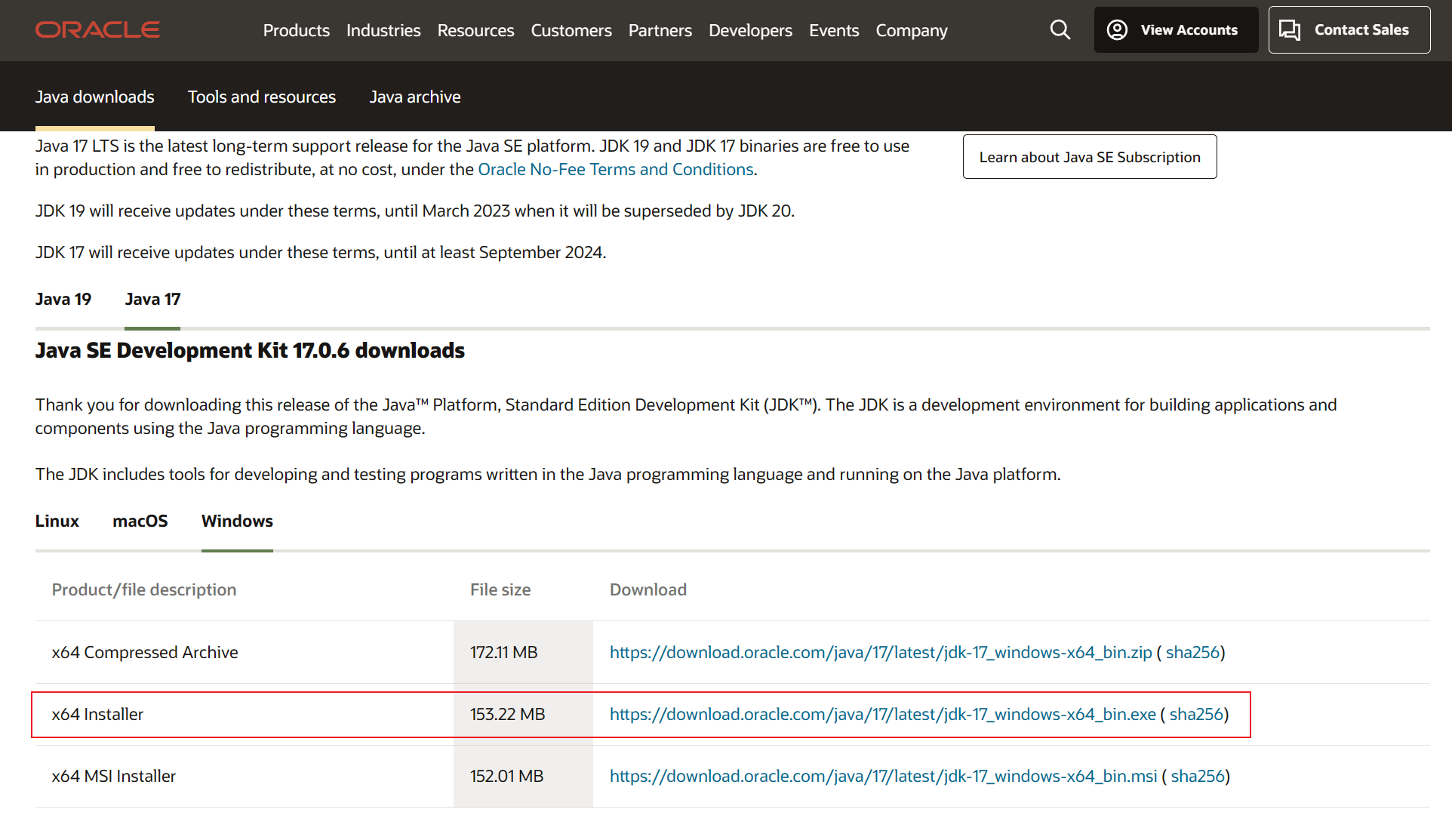
Task: Download the x64 MSI Installer link
Action: pyautogui.click(x=883, y=777)
